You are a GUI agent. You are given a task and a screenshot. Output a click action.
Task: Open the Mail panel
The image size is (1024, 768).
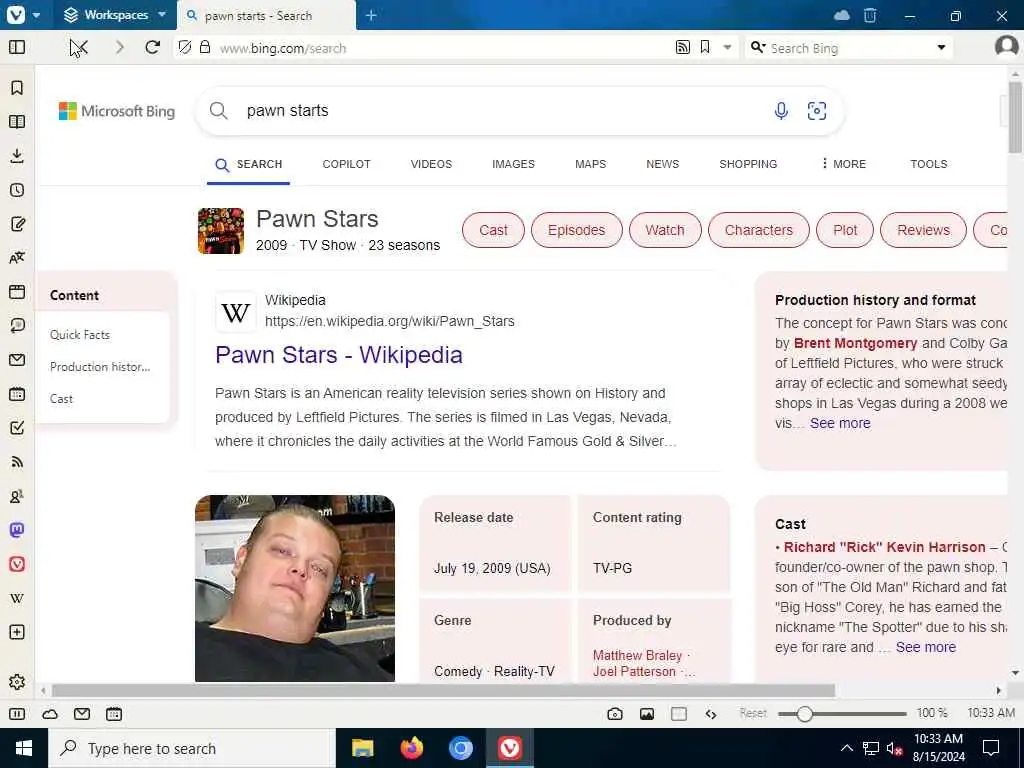pyautogui.click(x=17, y=360)
